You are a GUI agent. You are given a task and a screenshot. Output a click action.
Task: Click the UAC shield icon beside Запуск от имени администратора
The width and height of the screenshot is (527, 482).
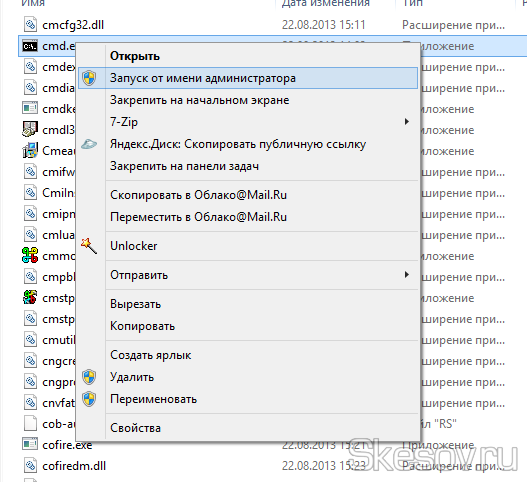(89, 78)
